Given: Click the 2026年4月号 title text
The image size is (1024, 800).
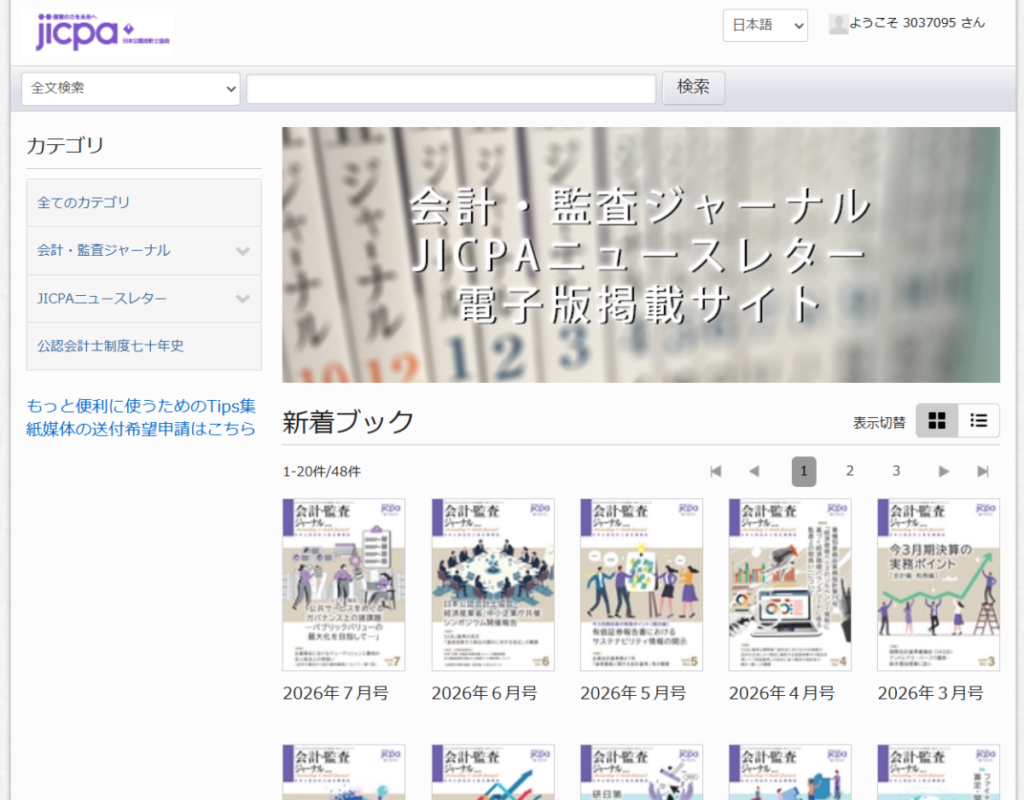Looking at the screenshot, I should coord(782,694).
